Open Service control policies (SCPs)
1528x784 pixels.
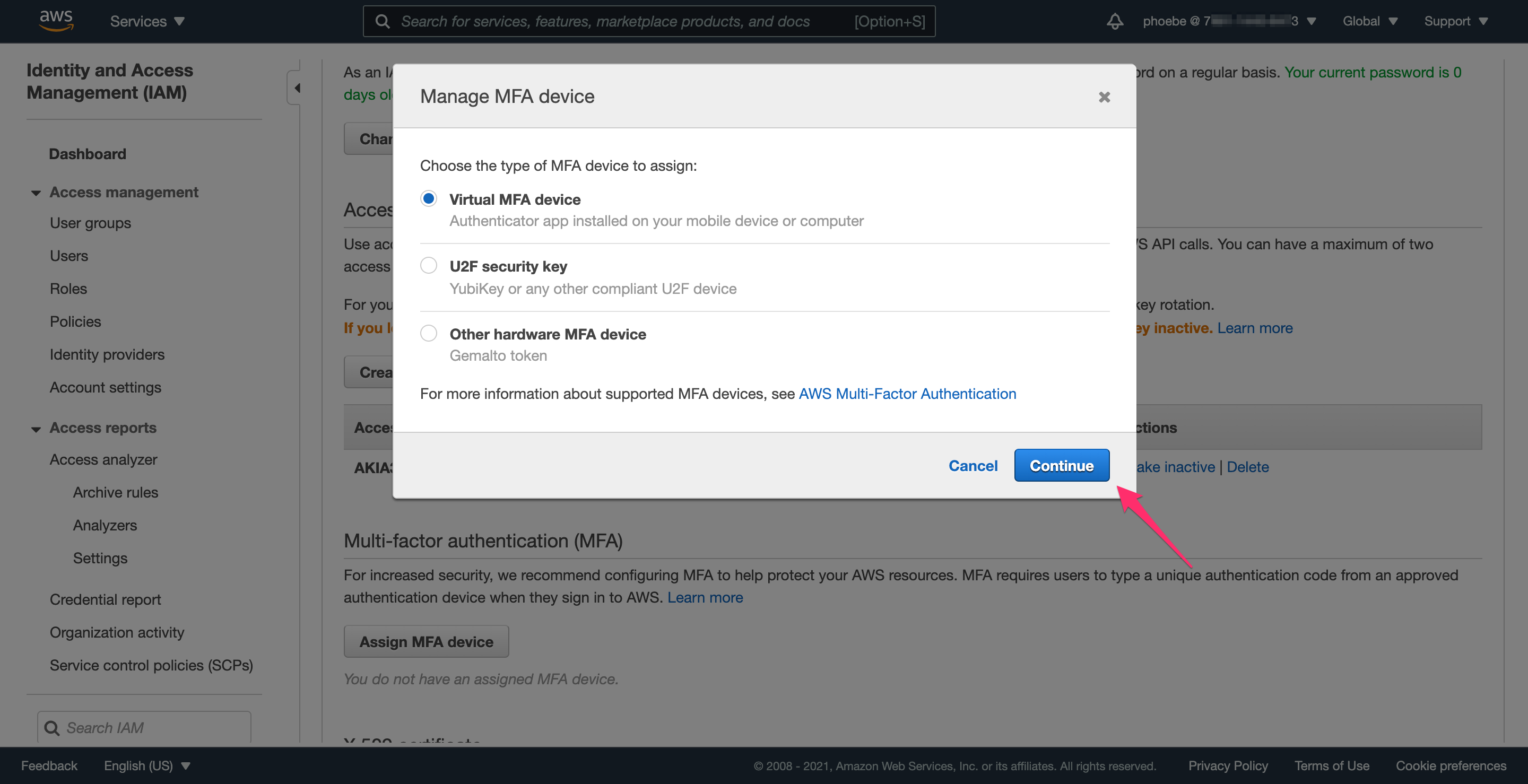coord(151,665)
